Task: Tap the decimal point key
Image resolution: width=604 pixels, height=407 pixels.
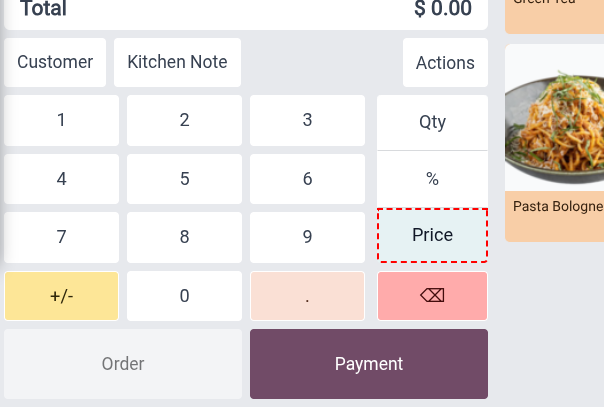Action: (x=307, y=296)
